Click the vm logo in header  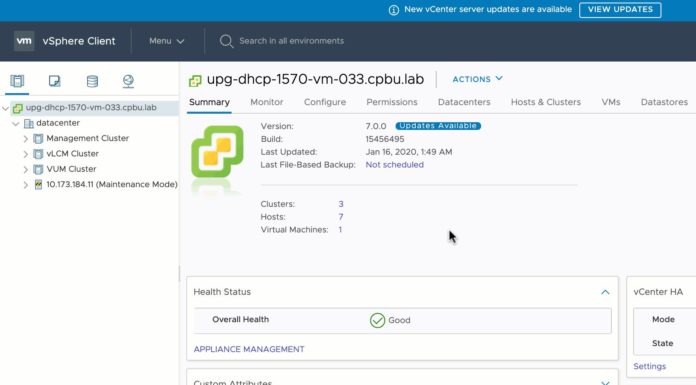24,41
